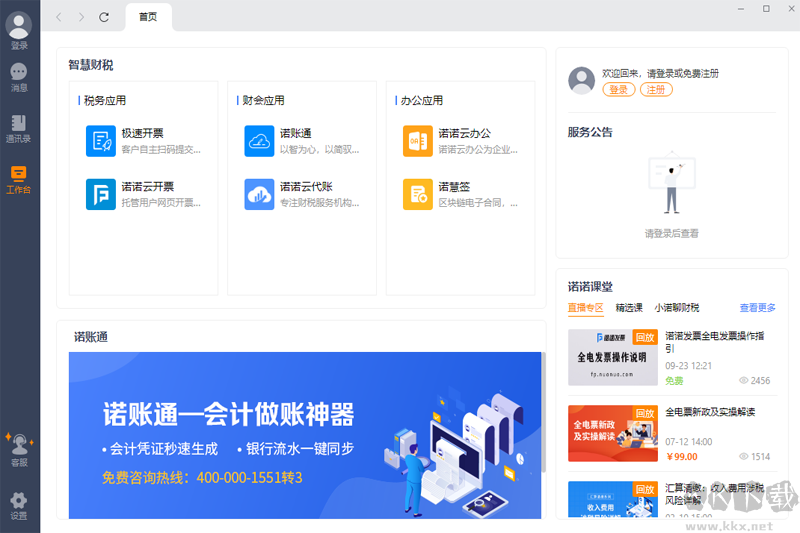Click the 智慧财税 heading
800x533 pixels.
click(91, 65)
